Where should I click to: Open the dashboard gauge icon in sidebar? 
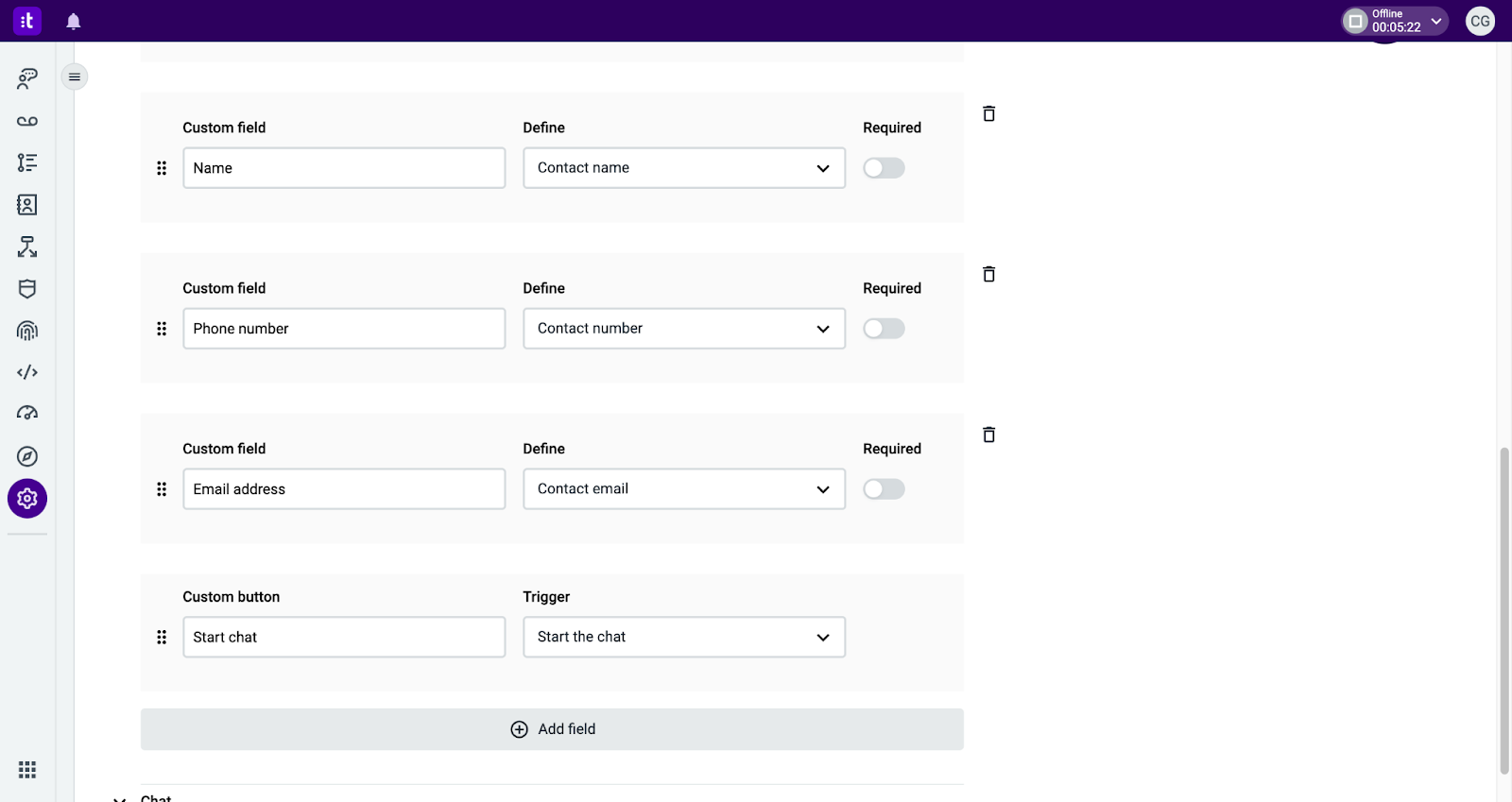point(27,413)
